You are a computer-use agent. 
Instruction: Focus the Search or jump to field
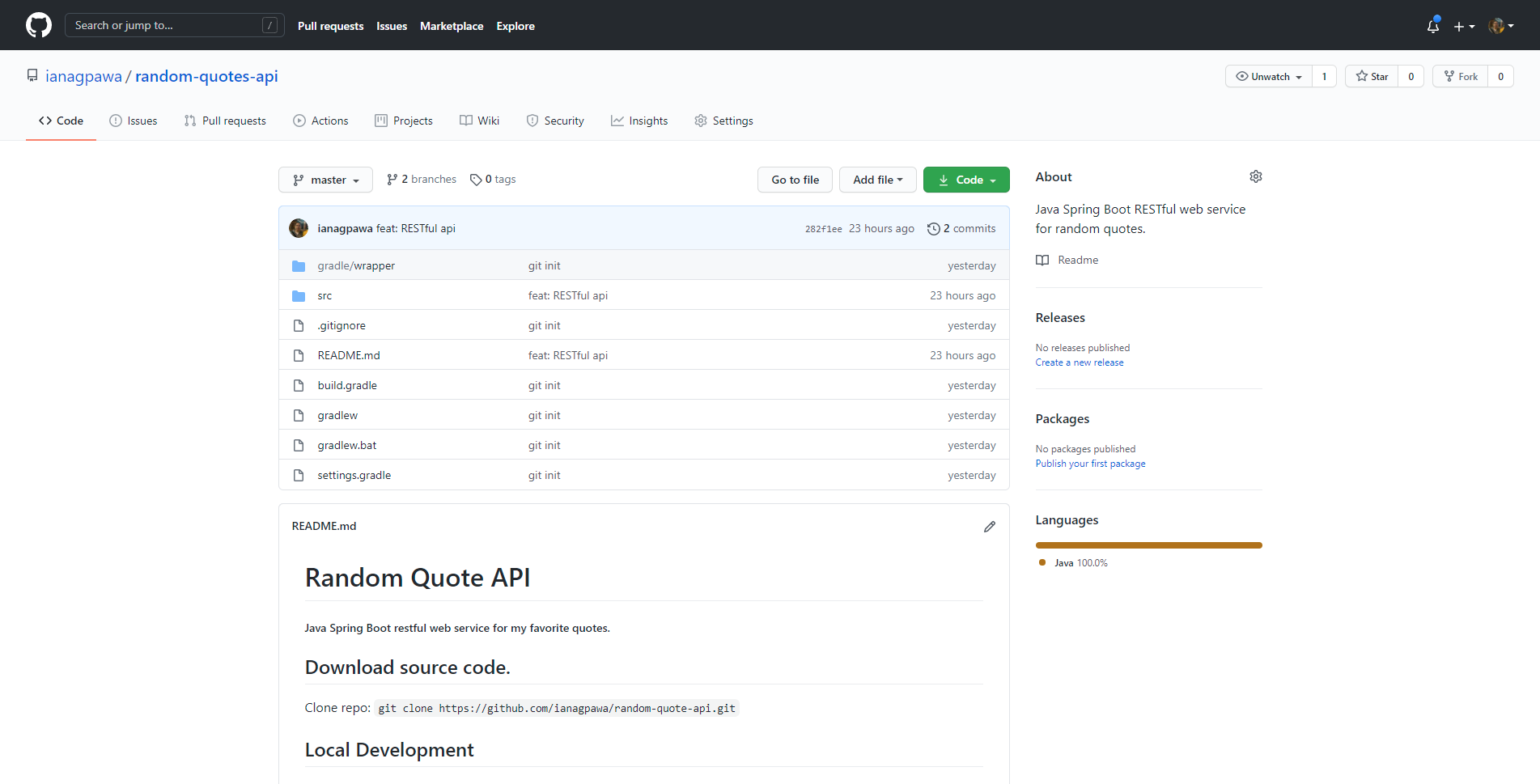pos(174,25)
